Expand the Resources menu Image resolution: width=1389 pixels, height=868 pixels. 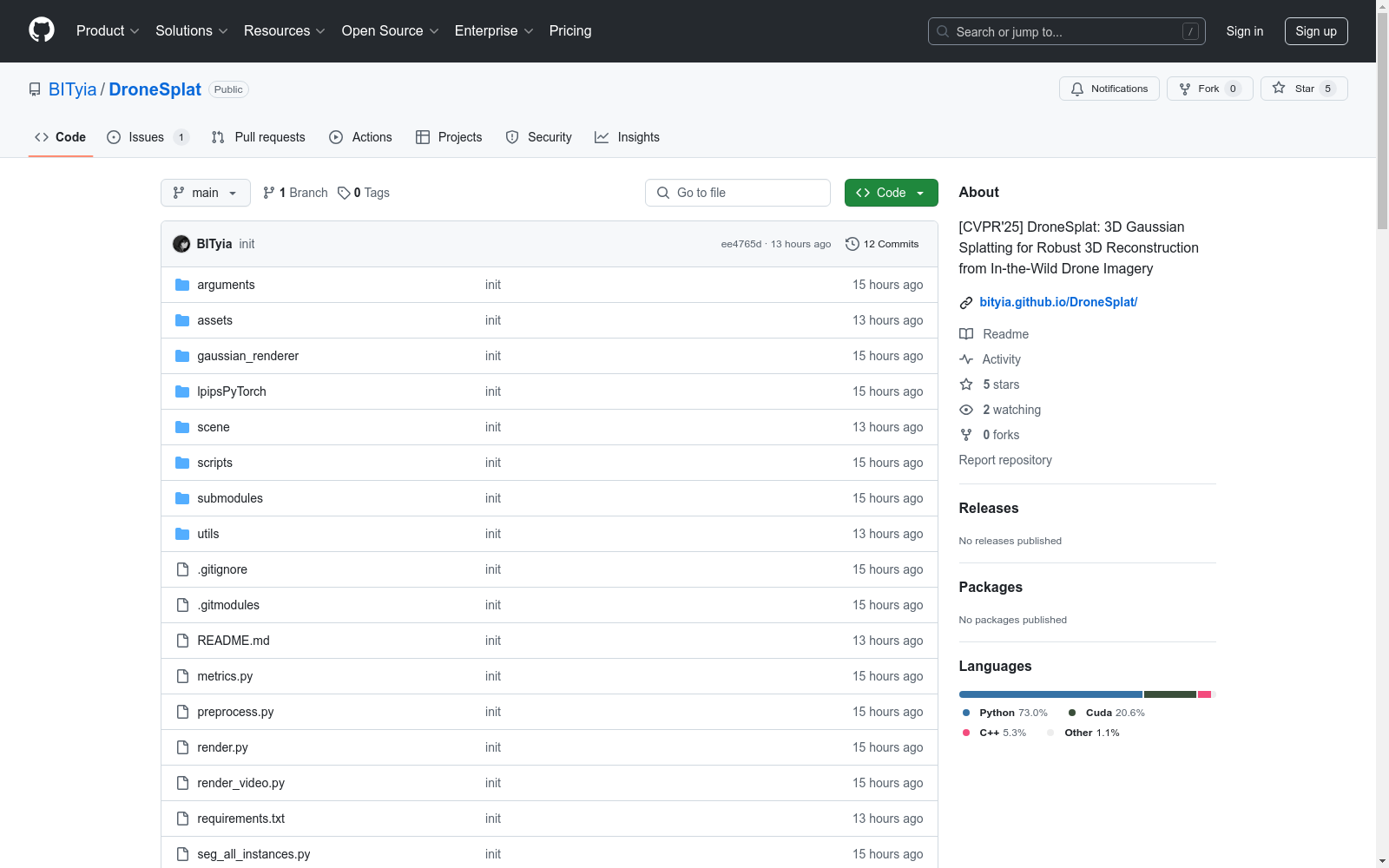click(x=285, y=30)
